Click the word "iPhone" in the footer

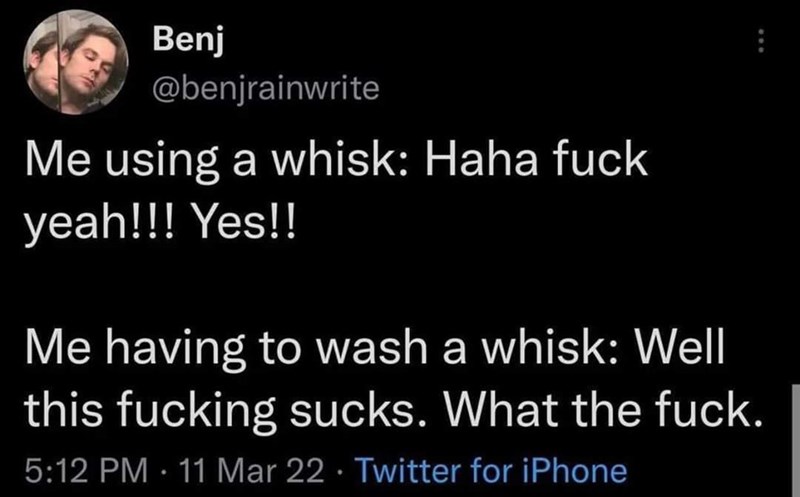(x=582, y=469)
